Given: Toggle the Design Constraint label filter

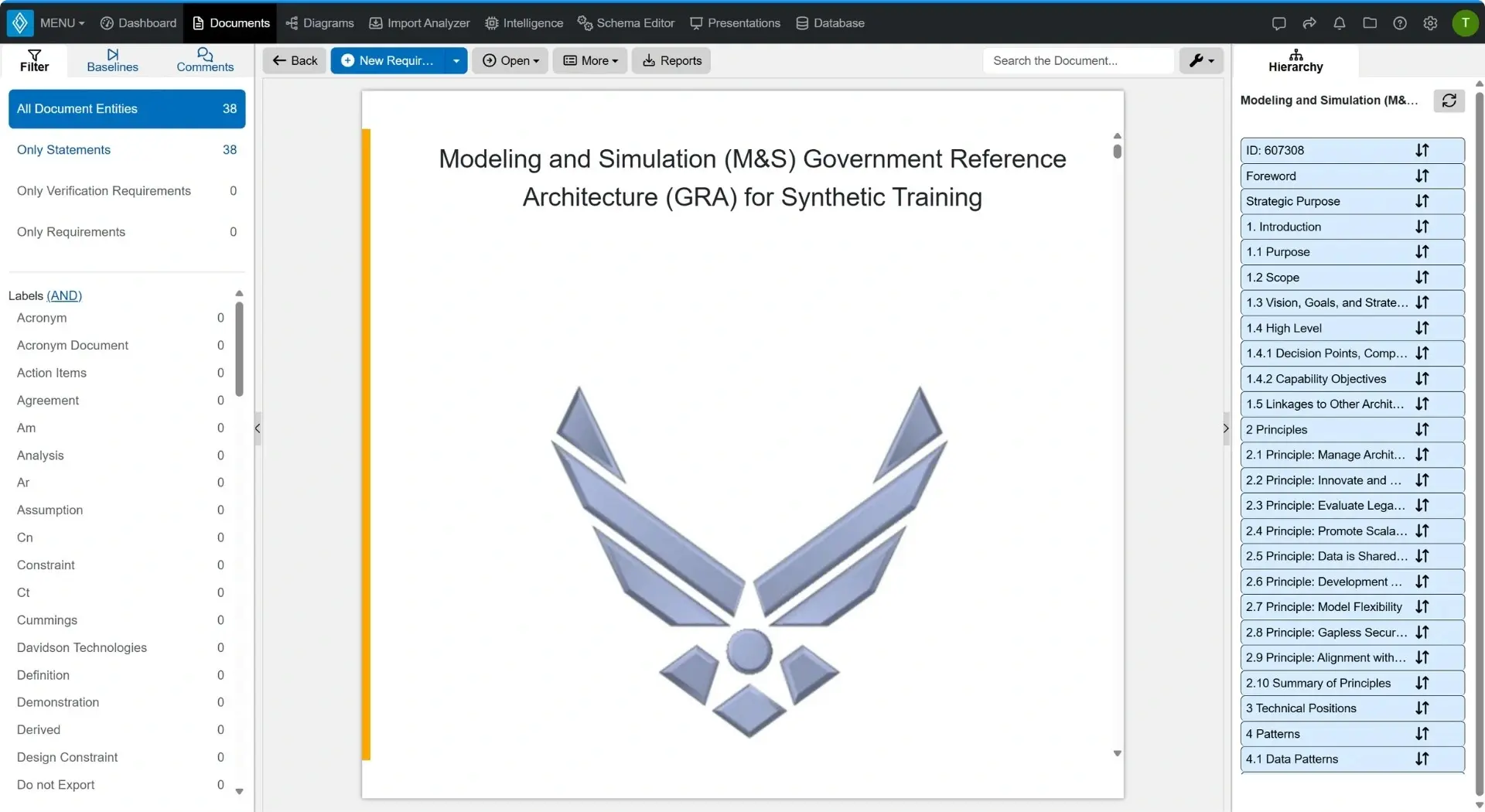Looking at the screenshot, I should 120,758.
